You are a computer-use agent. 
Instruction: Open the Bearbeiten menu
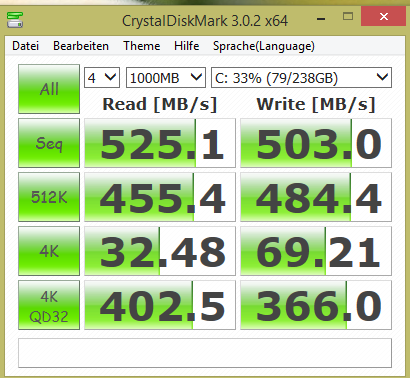click(81, 46)
